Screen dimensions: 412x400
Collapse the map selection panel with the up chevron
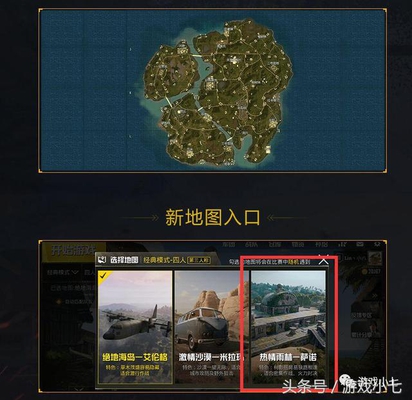(323, 261)
